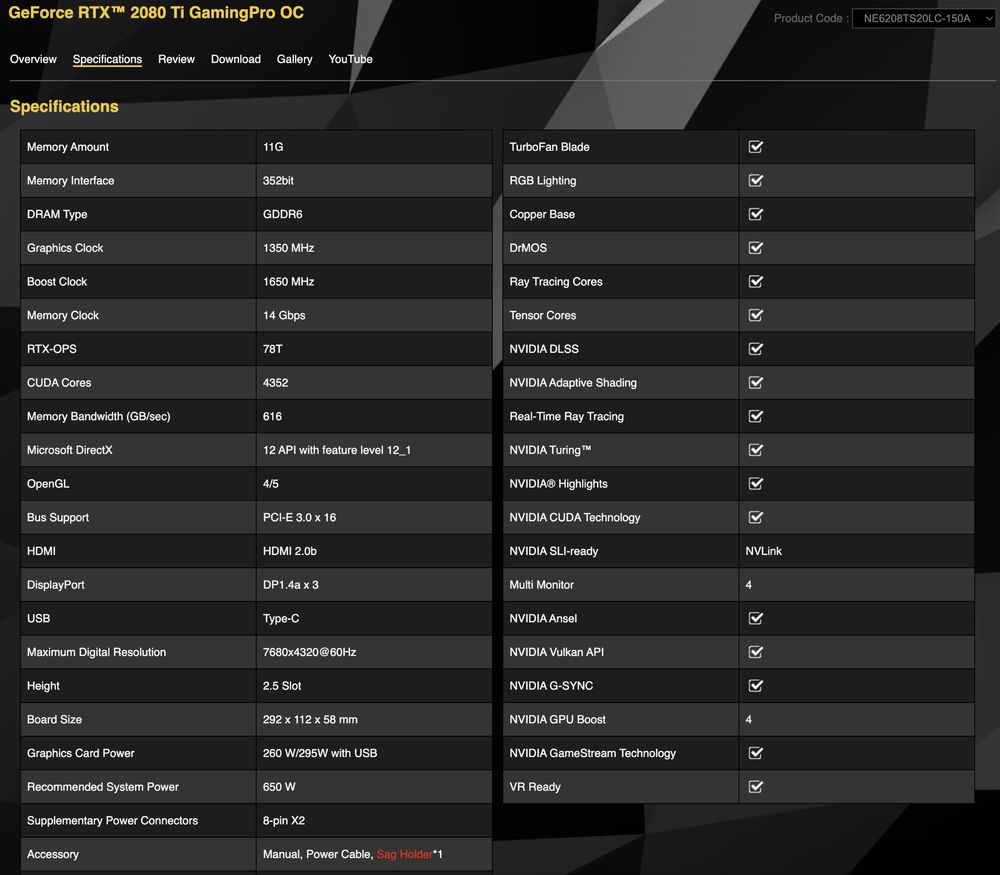
Task: Click the 352bit memory interface value
Action: [x=278, y=180]
